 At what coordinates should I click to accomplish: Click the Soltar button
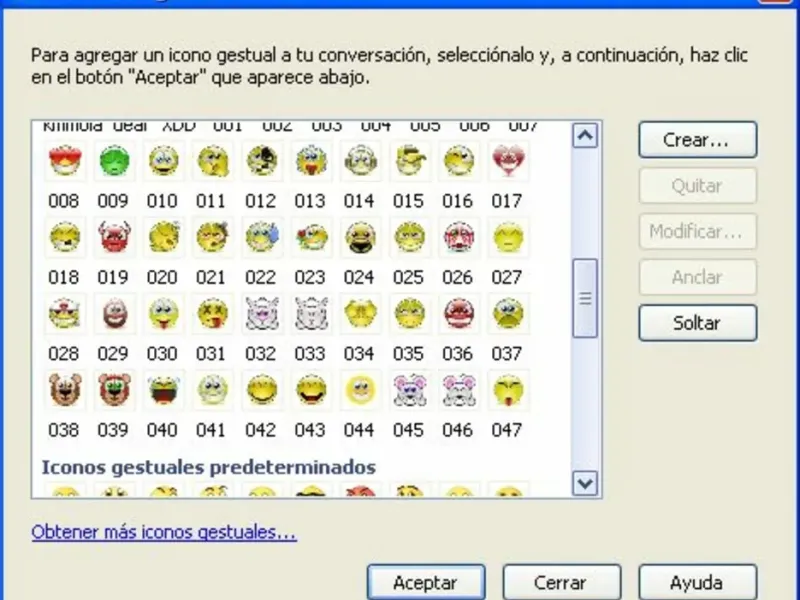[x=697, y=323]
